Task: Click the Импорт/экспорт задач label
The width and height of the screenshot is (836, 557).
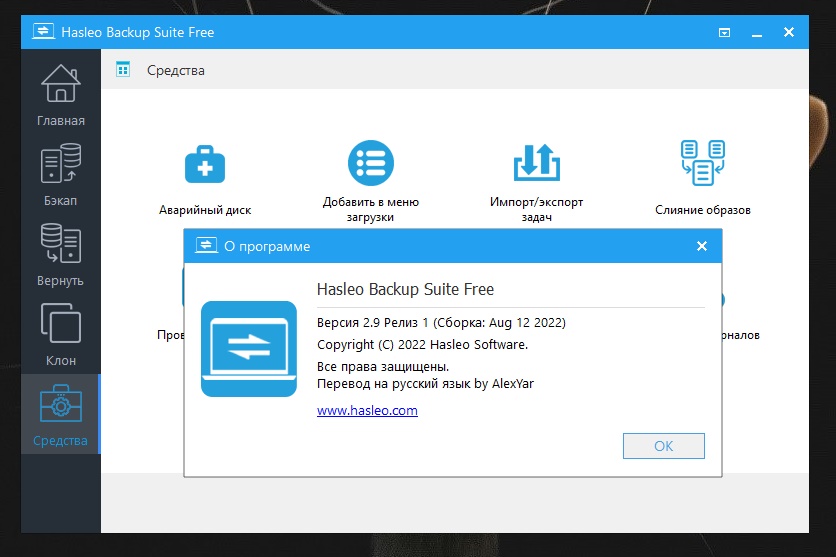Action: click(x=536, y=209)
